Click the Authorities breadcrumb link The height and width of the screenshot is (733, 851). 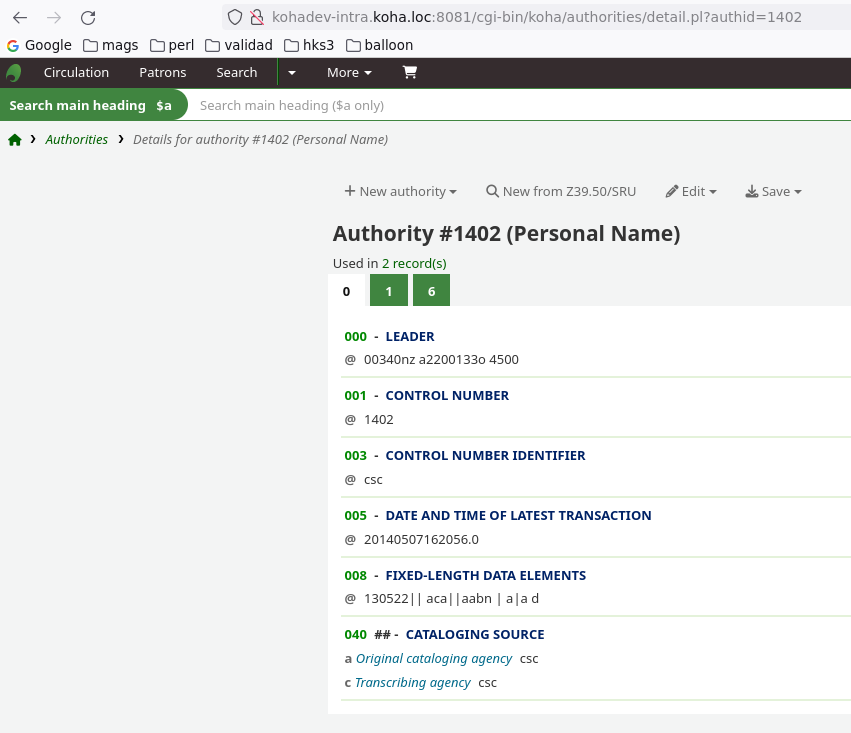pyautogui.click(x=76, y=140)
